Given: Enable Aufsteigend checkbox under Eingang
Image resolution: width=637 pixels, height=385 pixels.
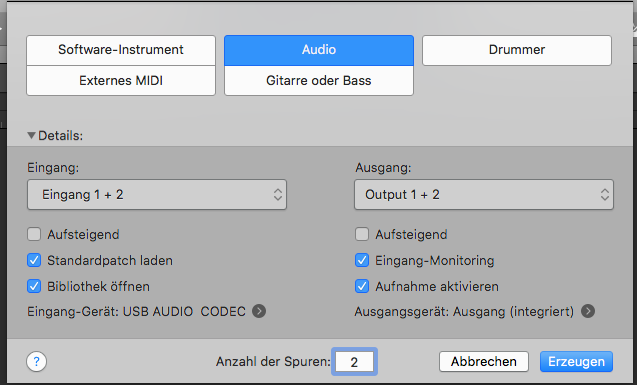Looking at the screenshot, I should (x=34, y=234).
